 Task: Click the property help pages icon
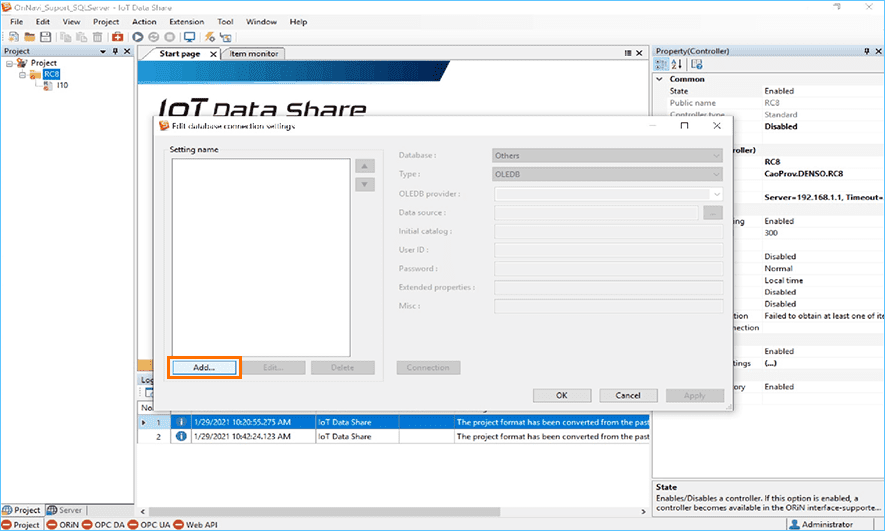tap(696, 64)
